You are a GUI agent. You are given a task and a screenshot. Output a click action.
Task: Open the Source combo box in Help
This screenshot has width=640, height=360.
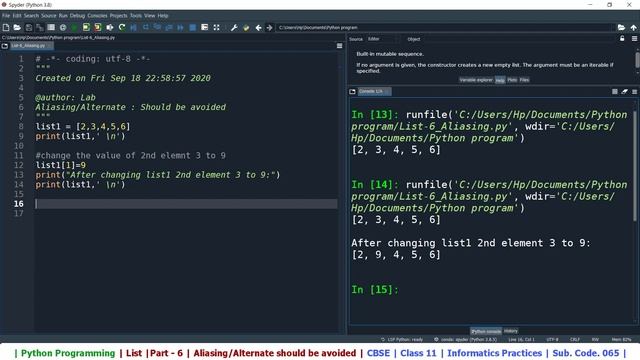coord(382,39)
